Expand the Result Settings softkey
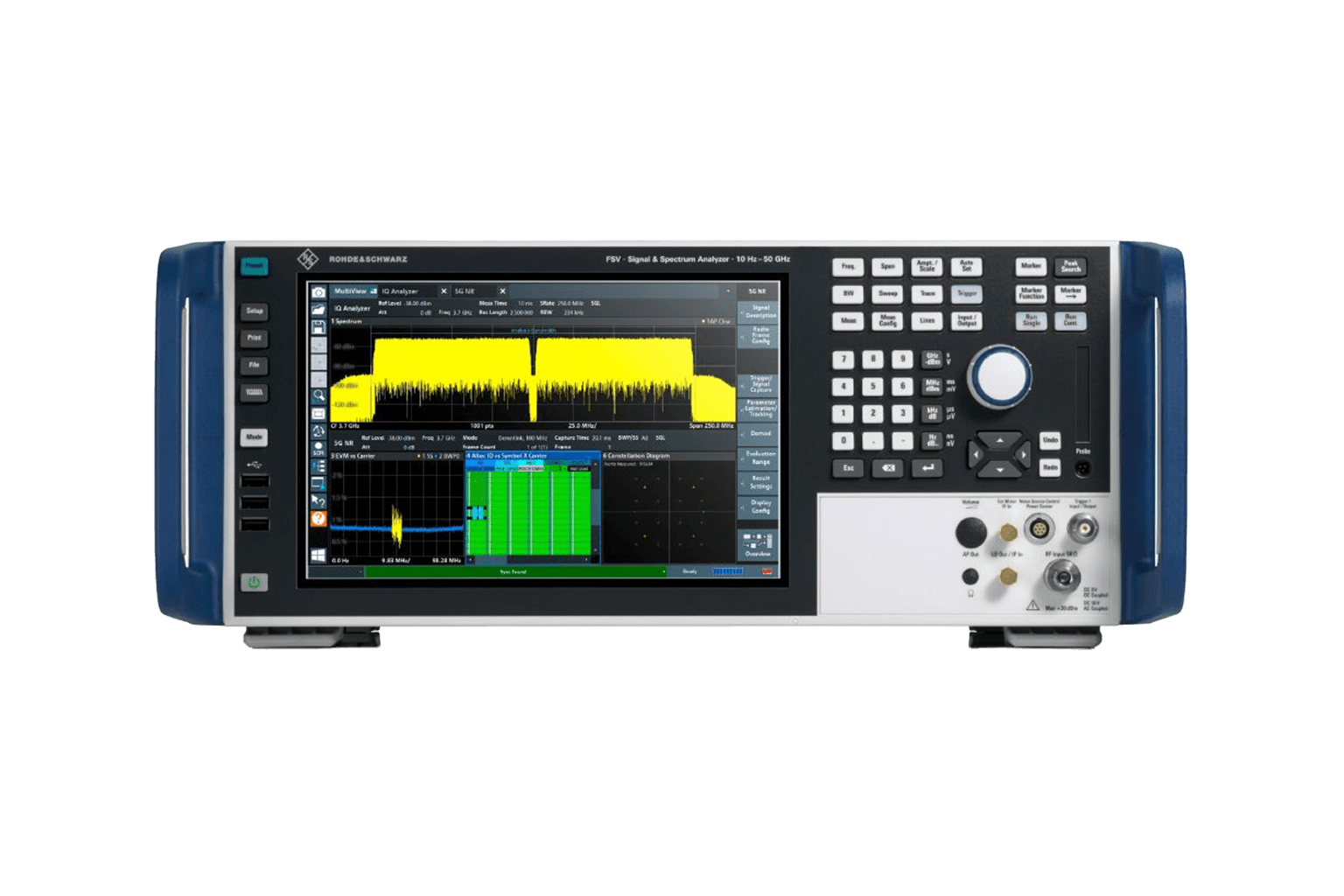This screenshot has height=896, width=1344. coord(759,482)
